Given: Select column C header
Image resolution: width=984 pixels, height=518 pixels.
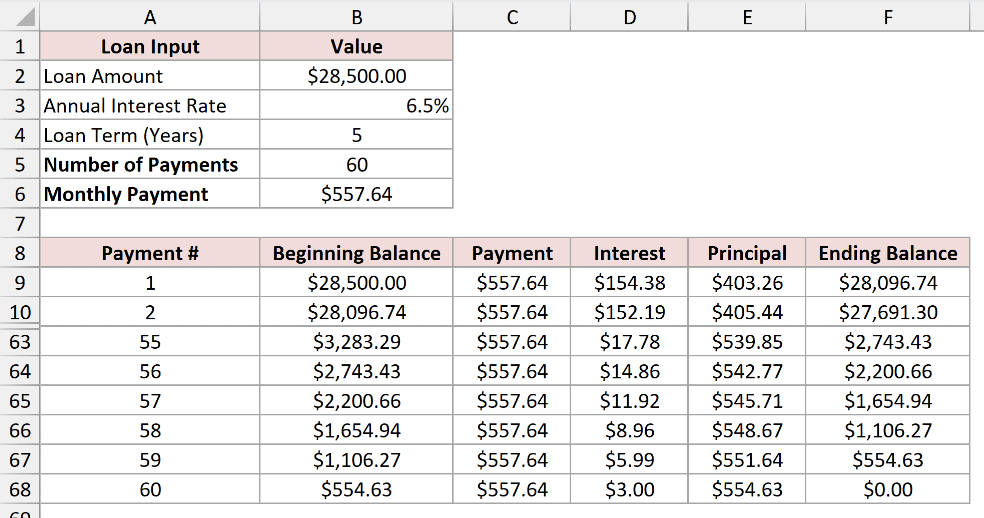Looking at the screenshot, I should click(512, 17).
